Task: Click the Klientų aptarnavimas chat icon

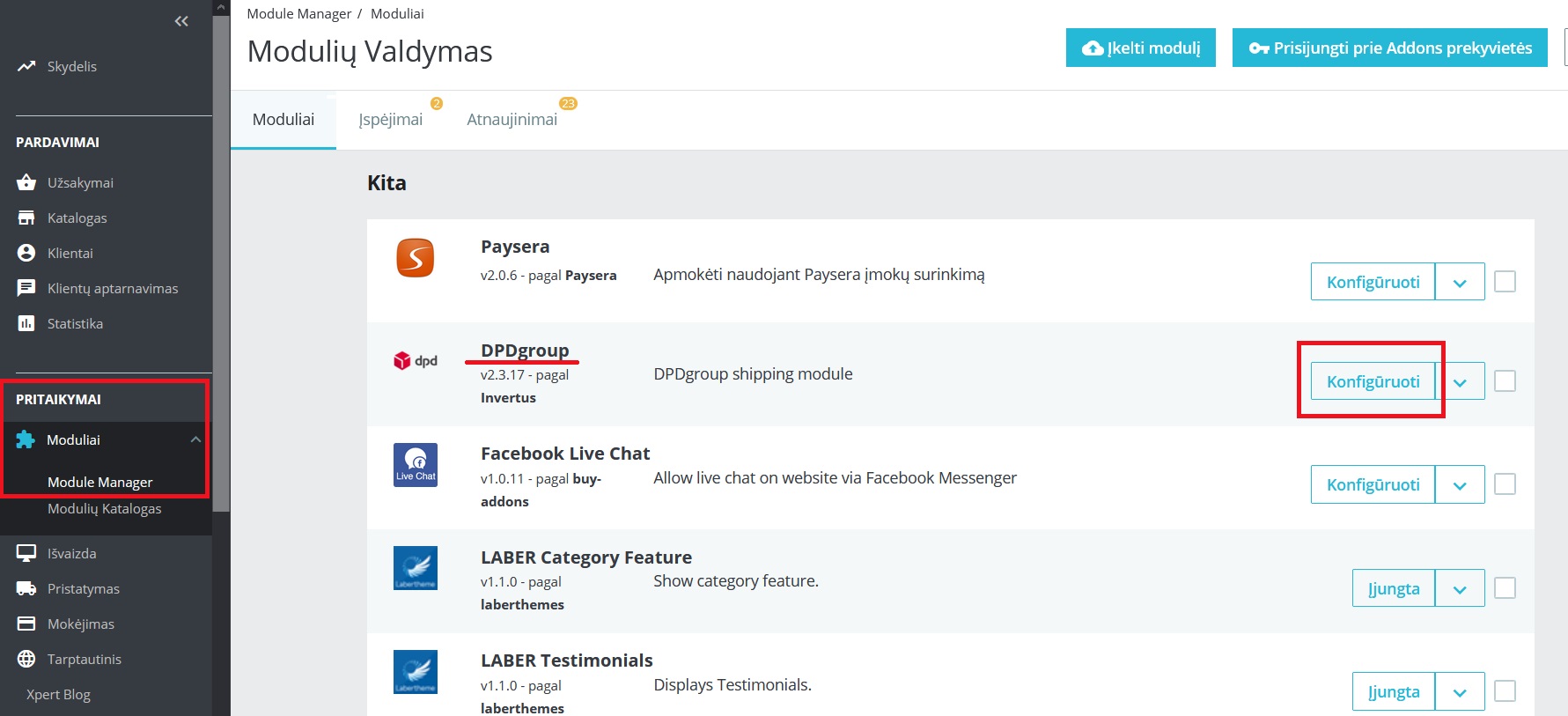Action: [x=26, y=288]
